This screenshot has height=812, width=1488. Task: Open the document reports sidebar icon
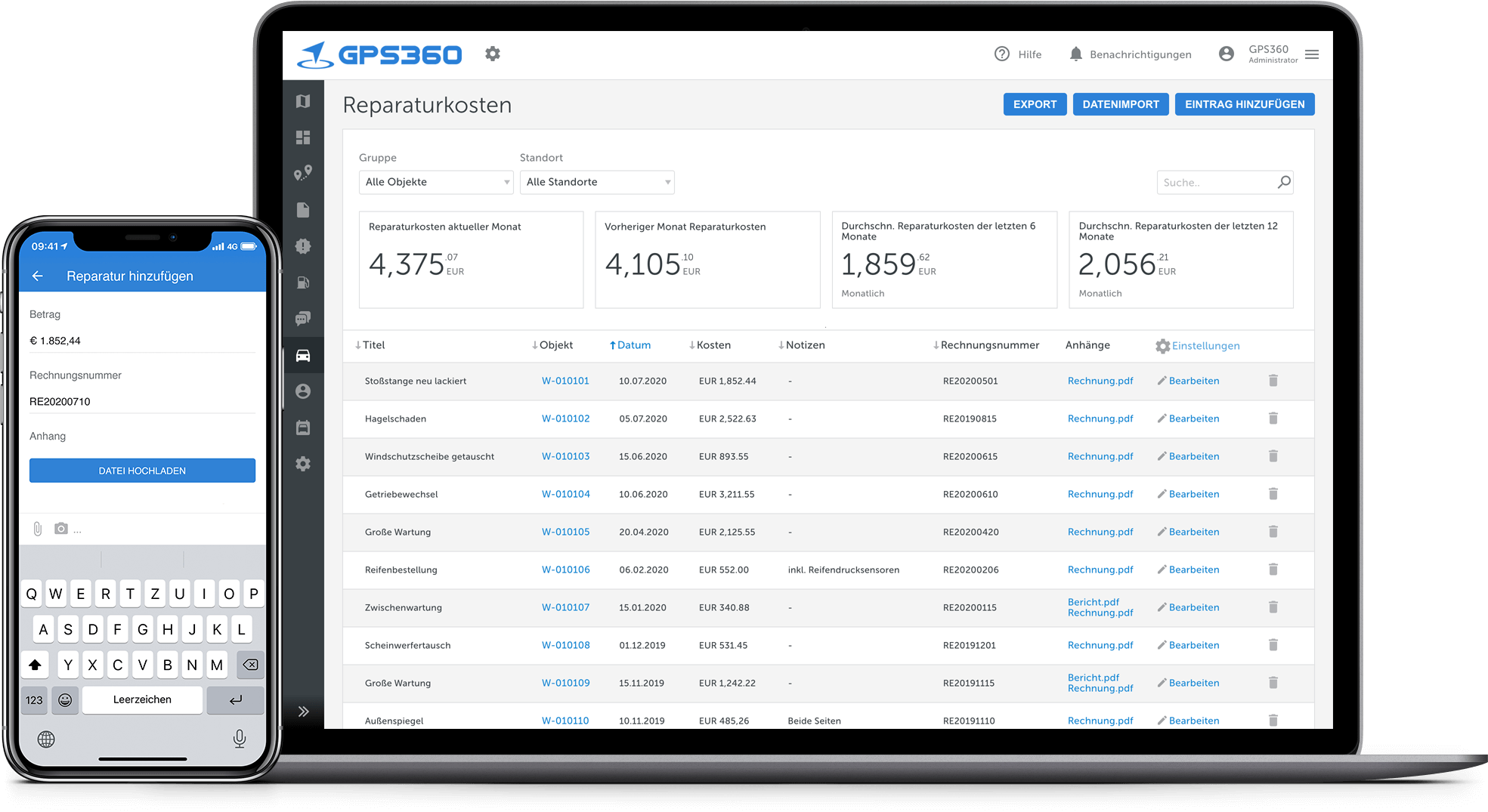(303, 210)
